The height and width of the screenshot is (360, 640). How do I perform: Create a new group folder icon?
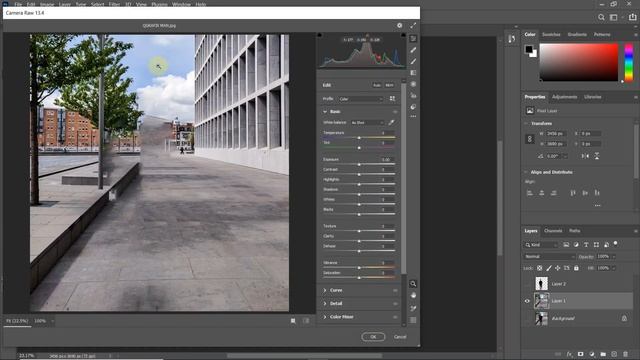tap(603, 354)
